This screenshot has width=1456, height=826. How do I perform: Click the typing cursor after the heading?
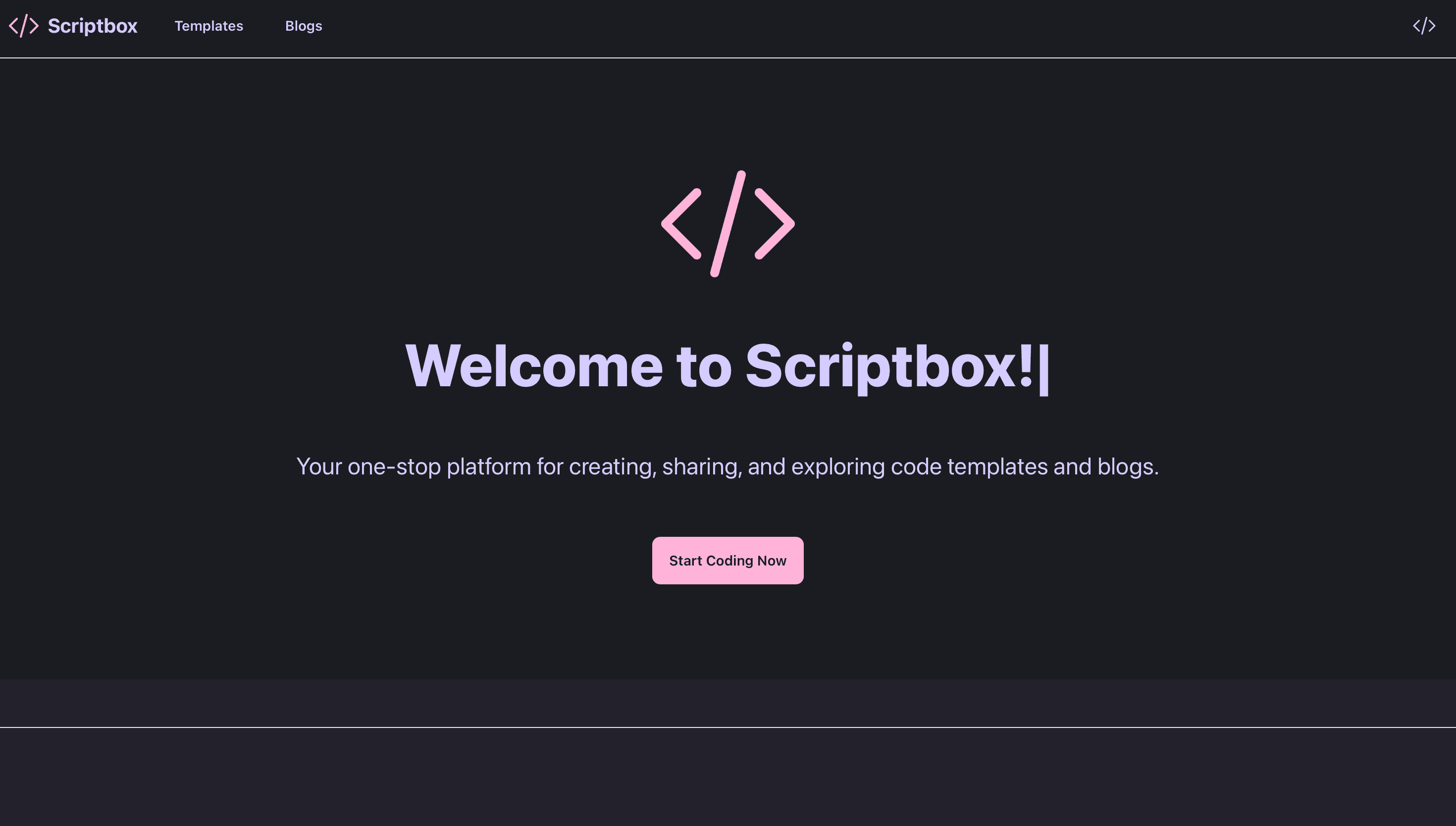tap(1043, 370)
